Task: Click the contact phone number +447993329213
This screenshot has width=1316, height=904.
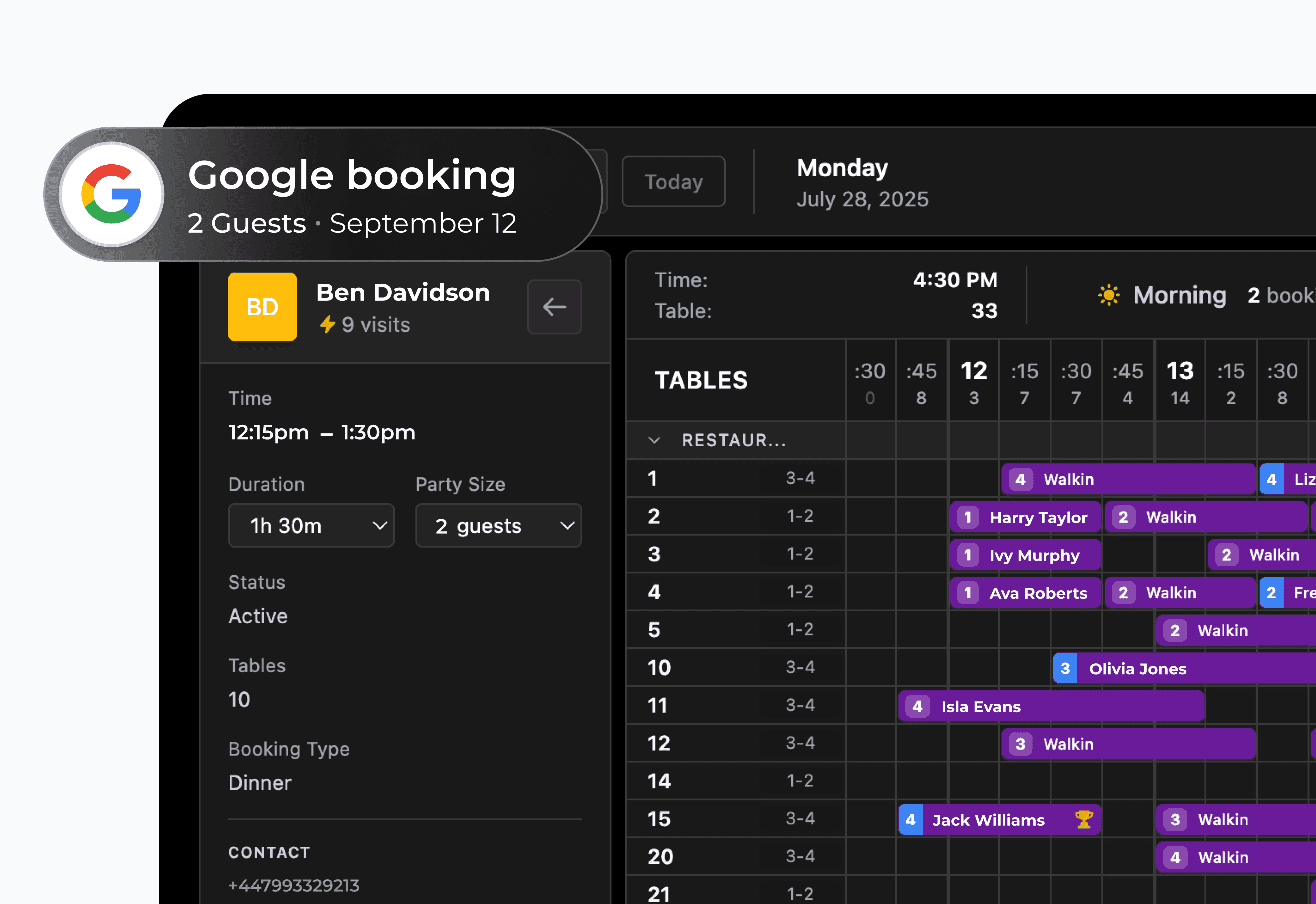Action: pyautogui.click(x=294, y=885)
